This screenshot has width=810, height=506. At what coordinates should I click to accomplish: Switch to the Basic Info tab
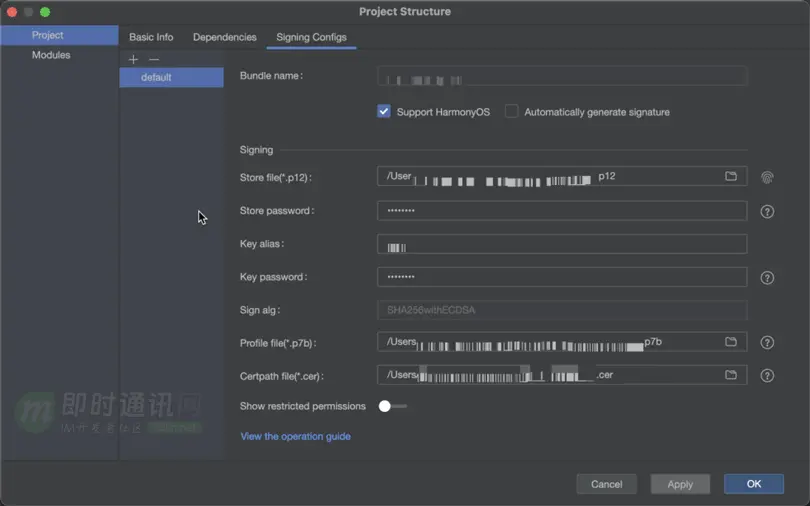(x=151, y=37)
